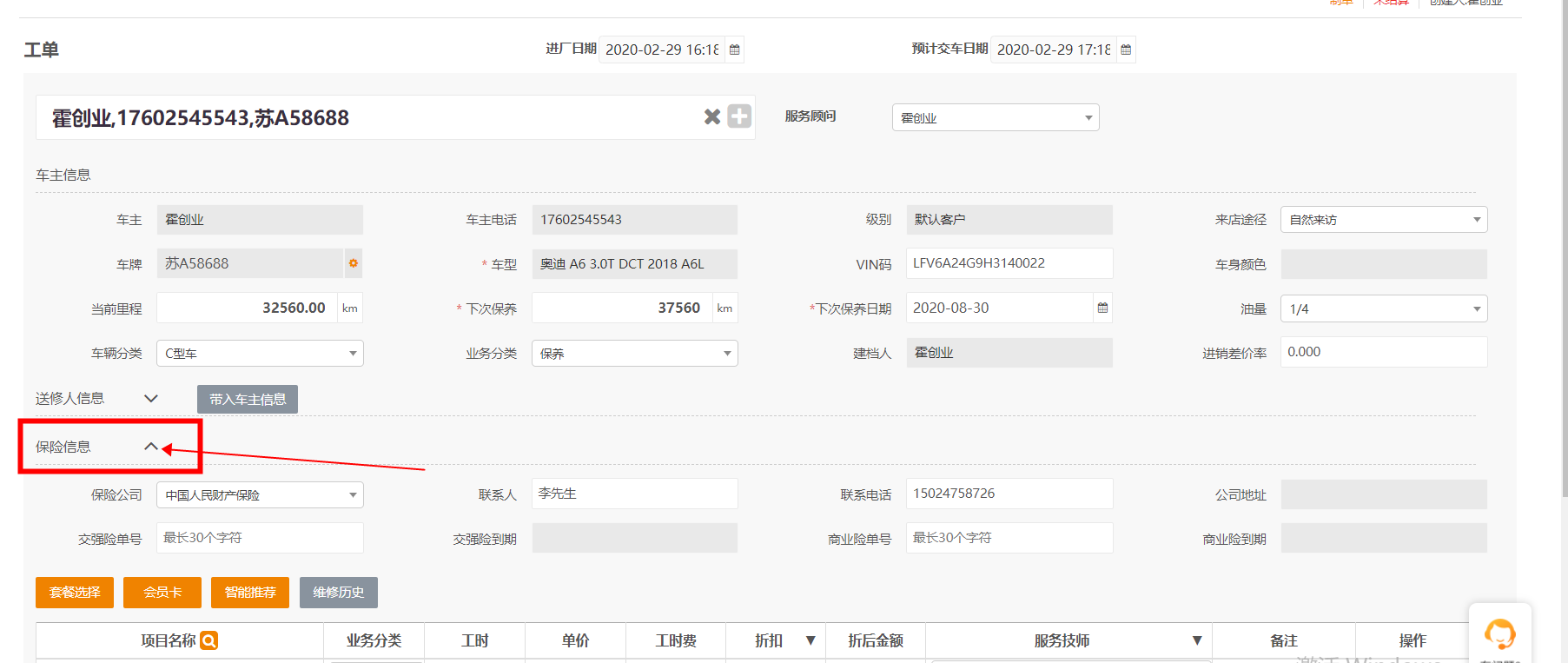Image resolution: width=1568 pixels, height=663 pixels.
Task: Click the 车主 field showing 霍创业
Action: click(260, 220)
